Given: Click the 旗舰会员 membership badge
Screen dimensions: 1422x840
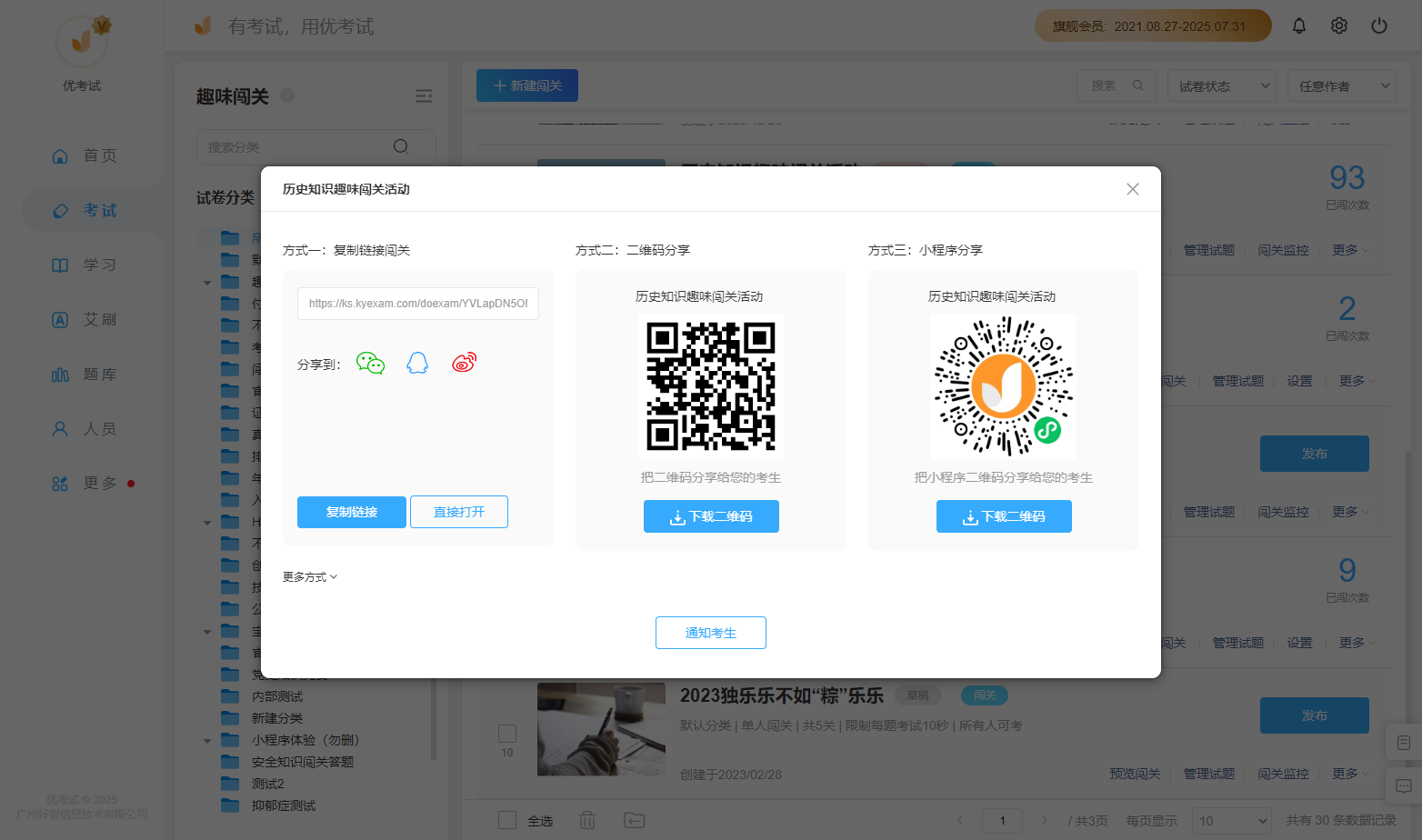Looking at the screenshot, I should click(1153, 25).
